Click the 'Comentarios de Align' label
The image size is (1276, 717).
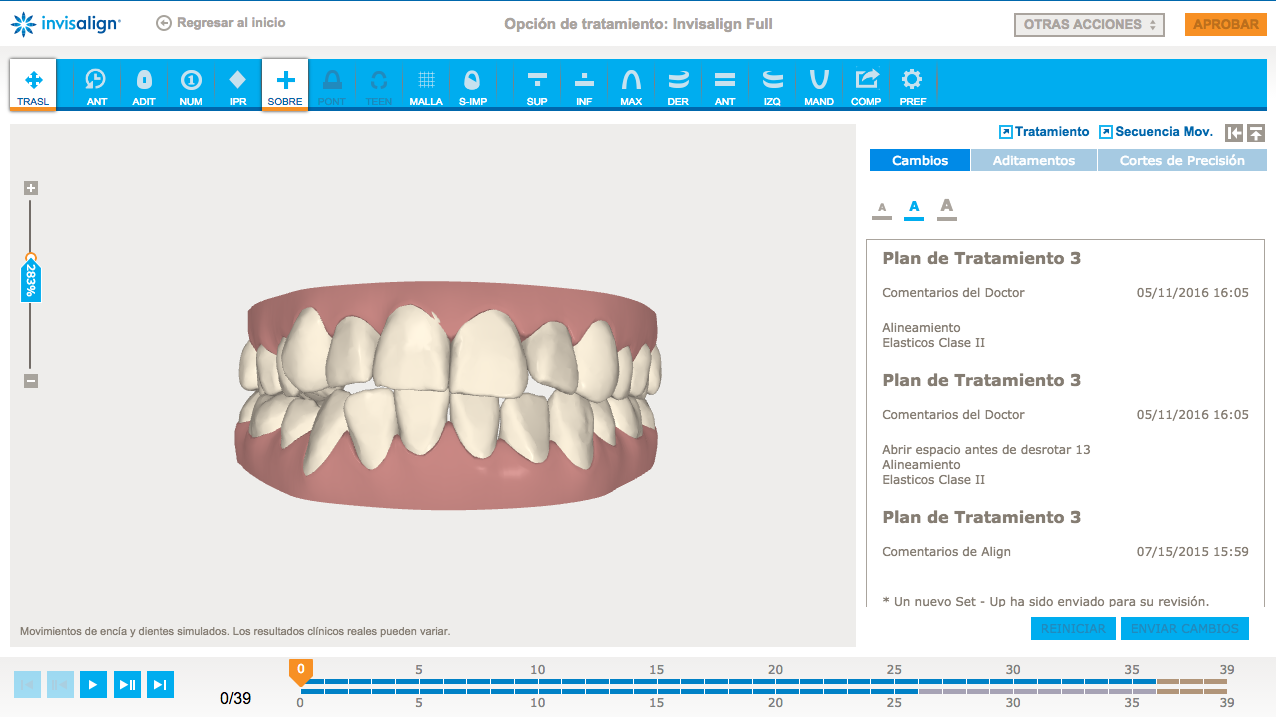(946, 551)
